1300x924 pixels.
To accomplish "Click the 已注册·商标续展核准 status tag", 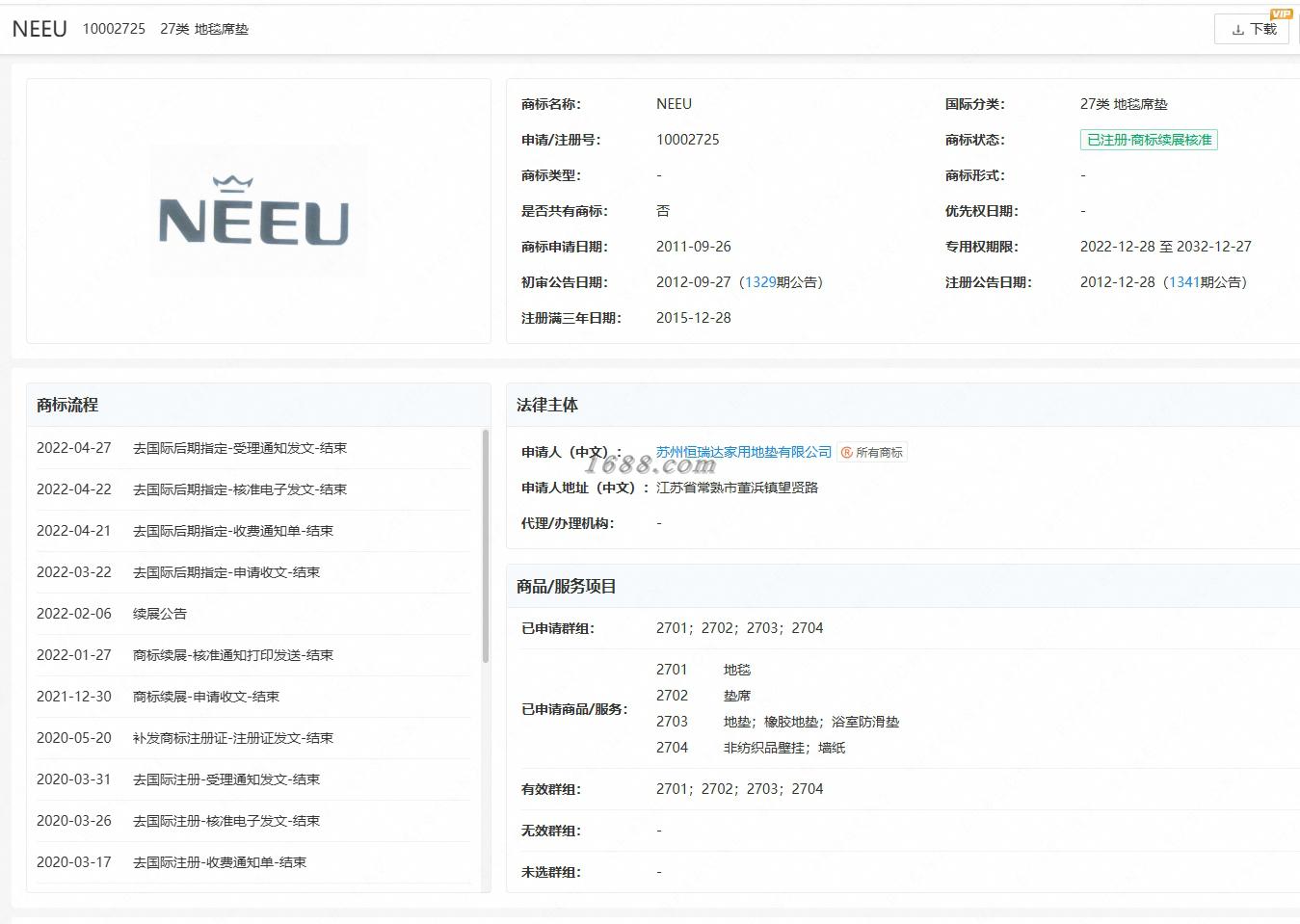I will 1149,140.
